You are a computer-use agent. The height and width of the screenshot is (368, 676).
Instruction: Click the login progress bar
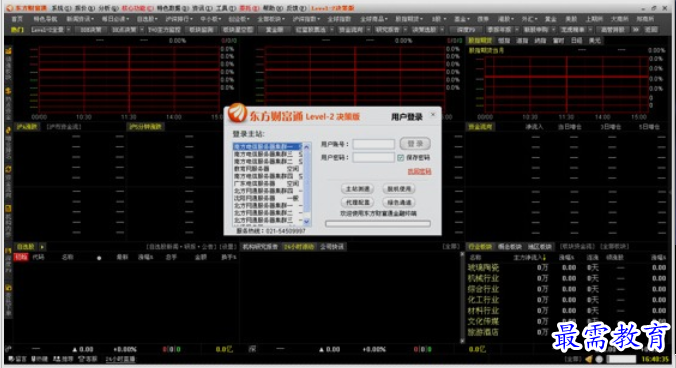[x=378, y=224]
